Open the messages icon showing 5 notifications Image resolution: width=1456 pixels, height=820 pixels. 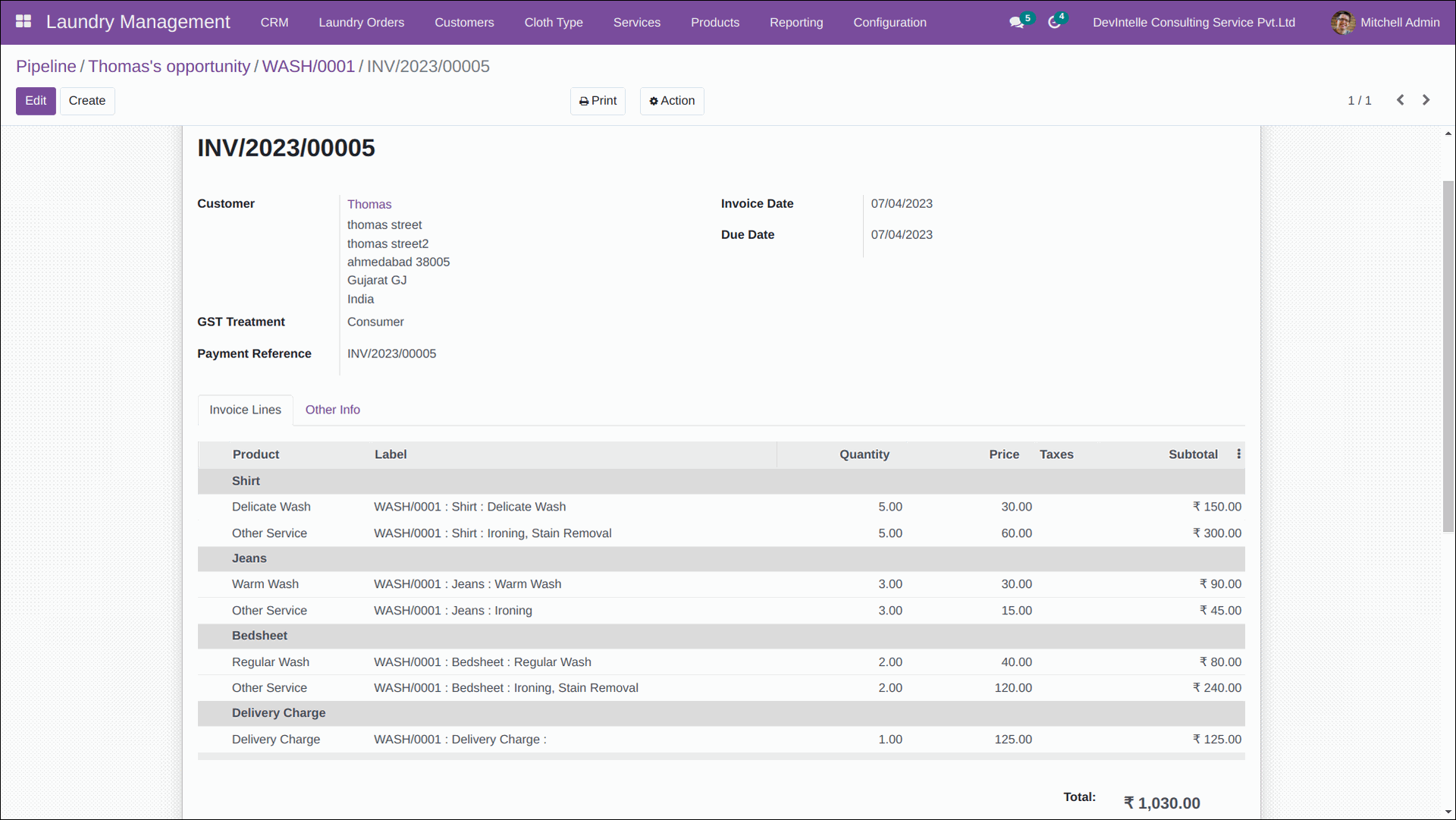click(1016, 22)
